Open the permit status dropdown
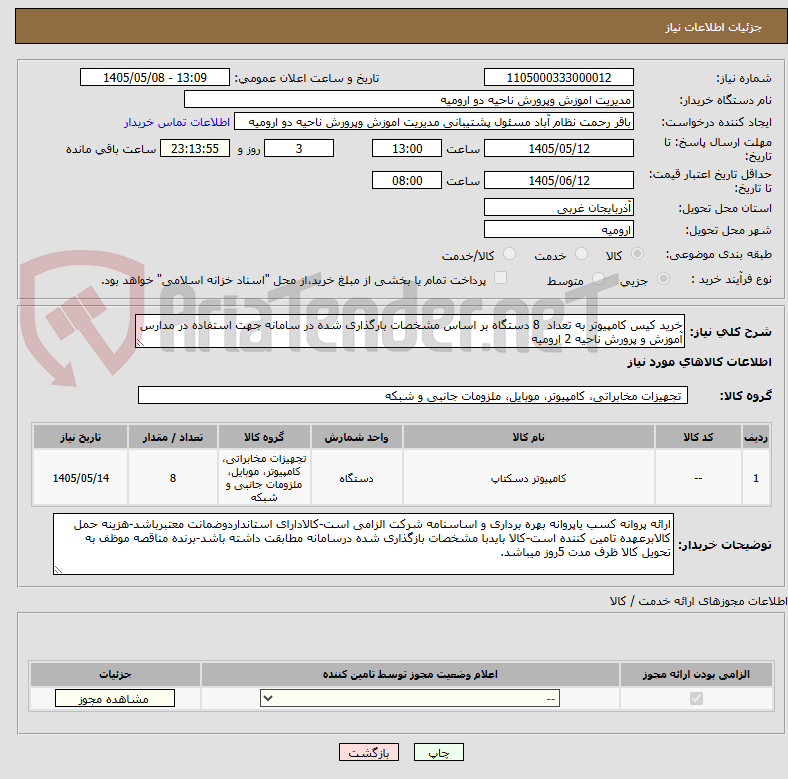Screen dimensions: 788x779 (410, 699)
